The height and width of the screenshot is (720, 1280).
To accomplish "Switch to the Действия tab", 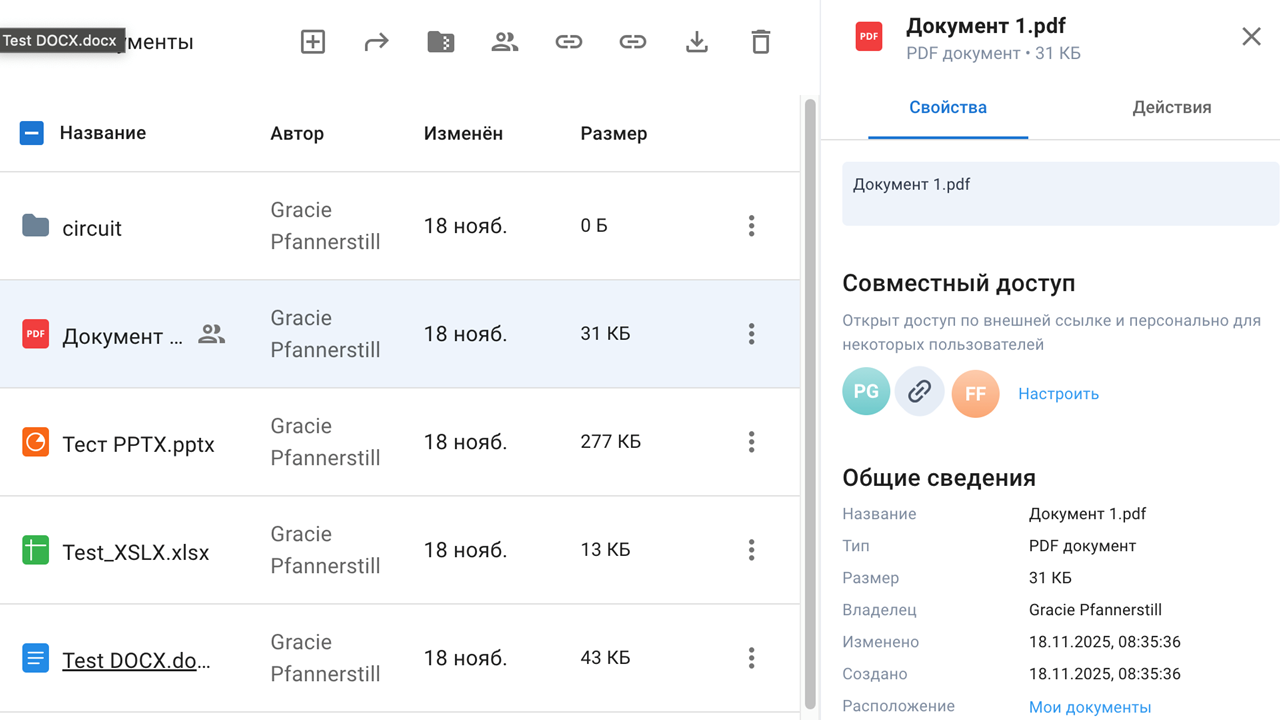I will (x=1171, y=107).
